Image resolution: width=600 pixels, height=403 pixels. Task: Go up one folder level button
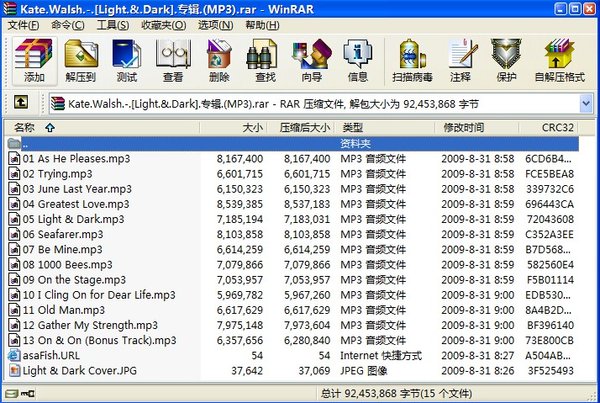tap(21, 103)
